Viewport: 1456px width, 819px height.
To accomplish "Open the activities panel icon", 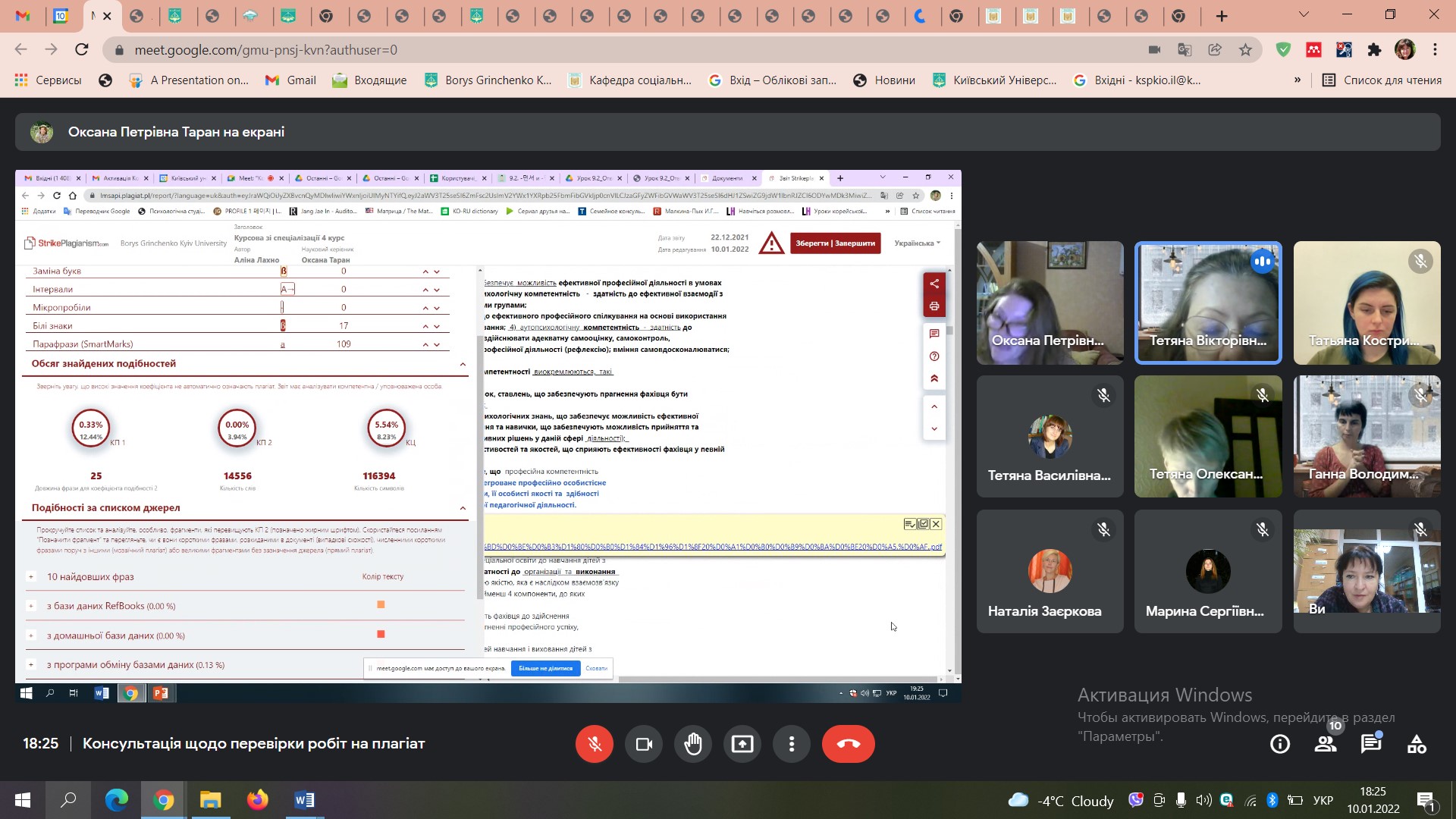I will [x=1417, y=745].
